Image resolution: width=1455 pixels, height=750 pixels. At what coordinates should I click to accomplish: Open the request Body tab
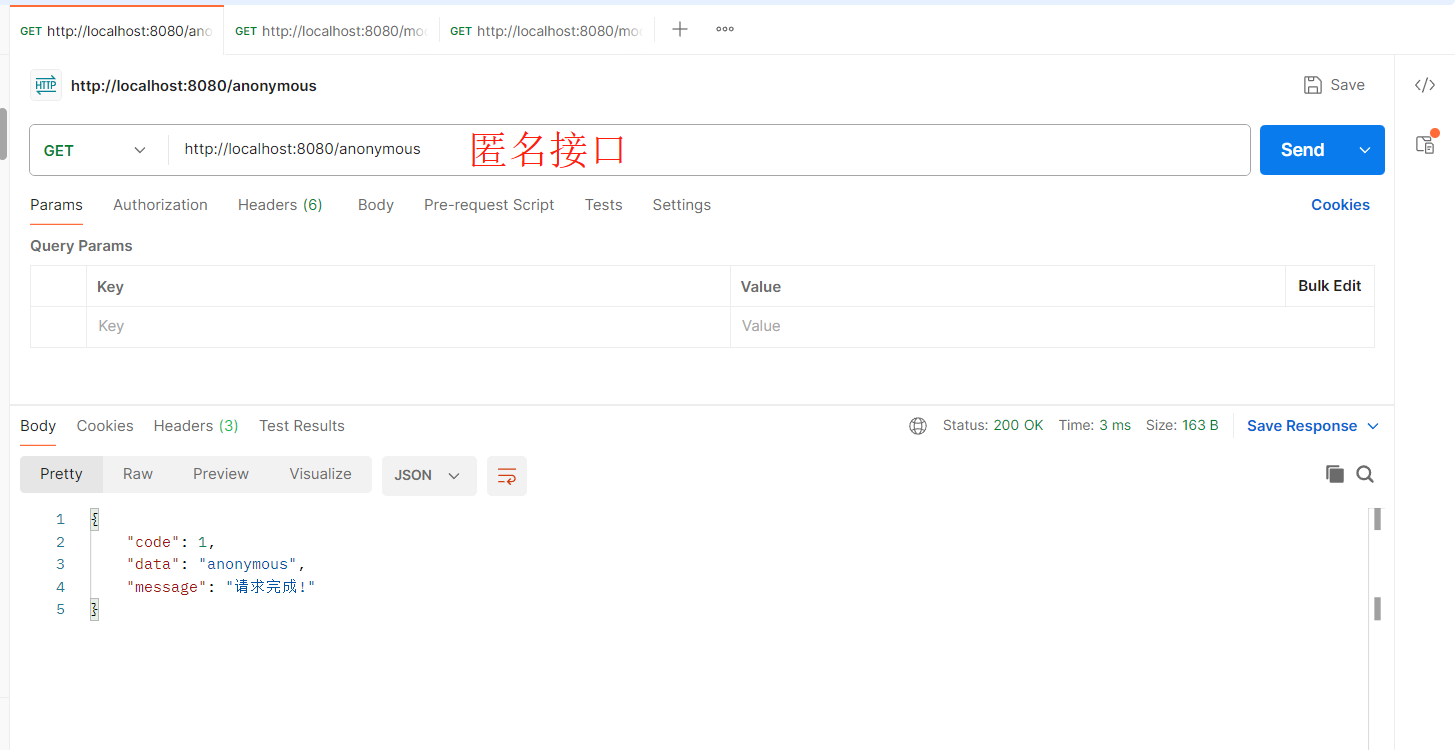tap(376, 205)
